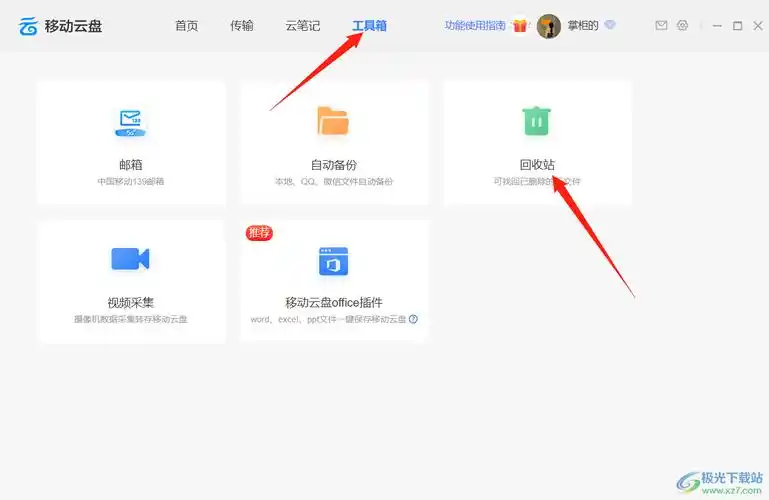The image size is (769, 500).
Task: Click the diamond membership badge icon
Action: [x=610, y=25]
